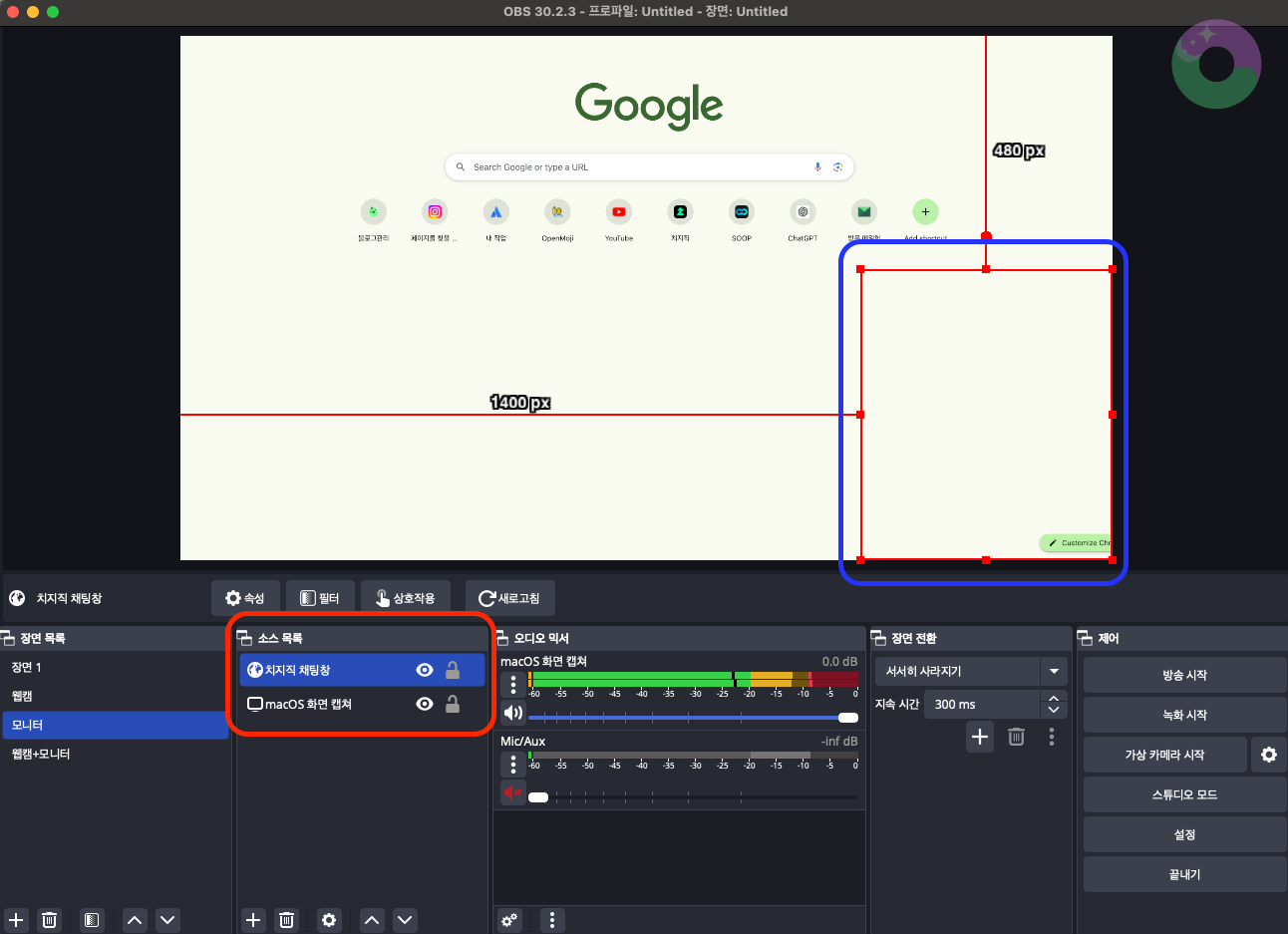Move the selected scene up
Screen dimensions: 1288x934
tap(135, 920)
